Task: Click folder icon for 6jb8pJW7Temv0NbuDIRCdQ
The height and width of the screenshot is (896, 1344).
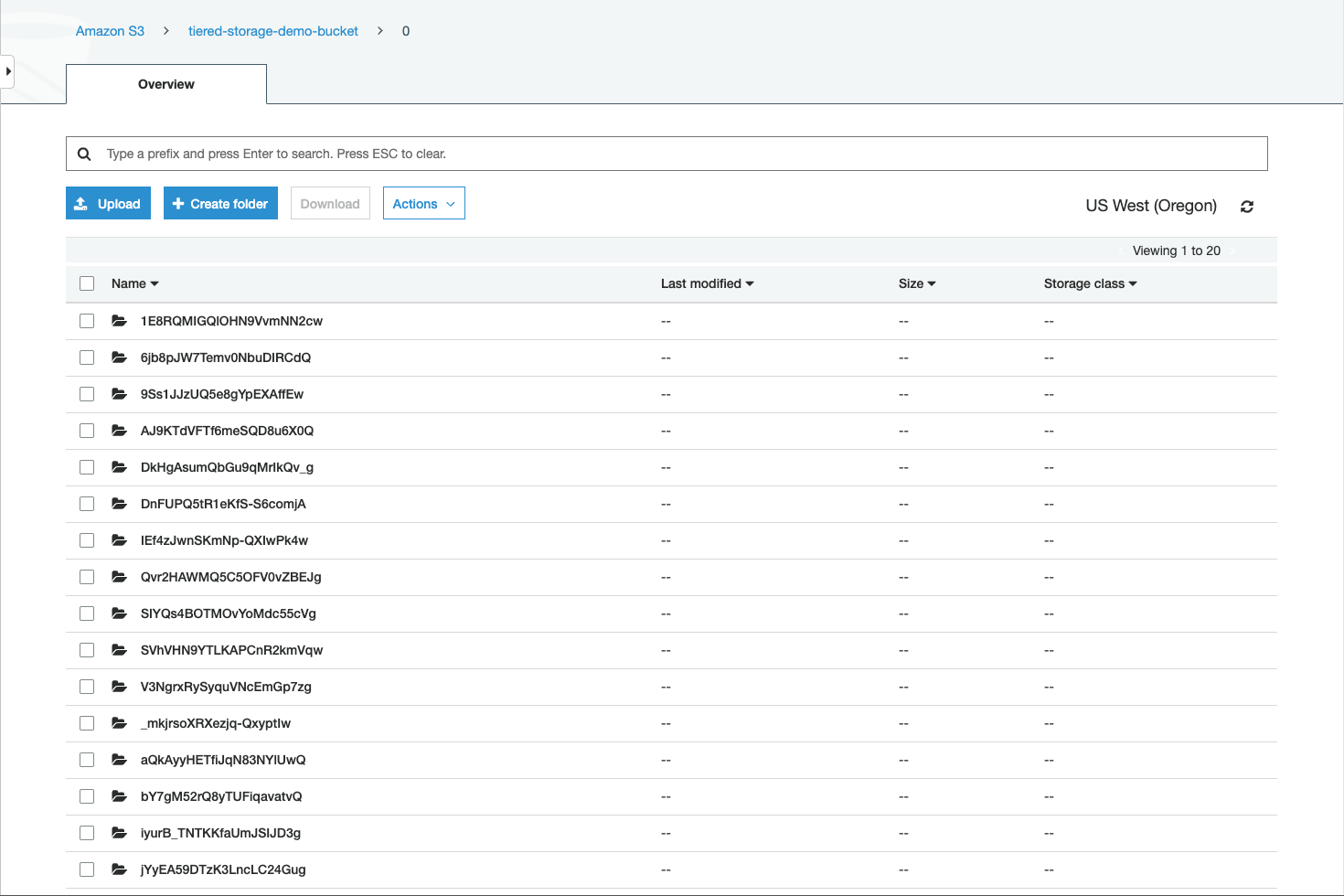Action: point(119,357)
